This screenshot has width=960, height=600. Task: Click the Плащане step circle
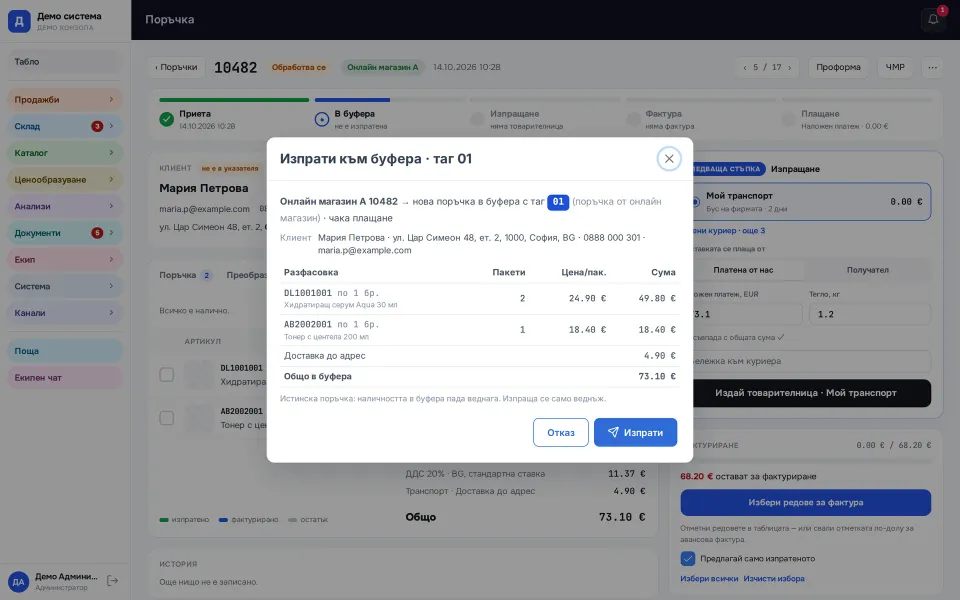pyautogui.click(x=789, y=119)
